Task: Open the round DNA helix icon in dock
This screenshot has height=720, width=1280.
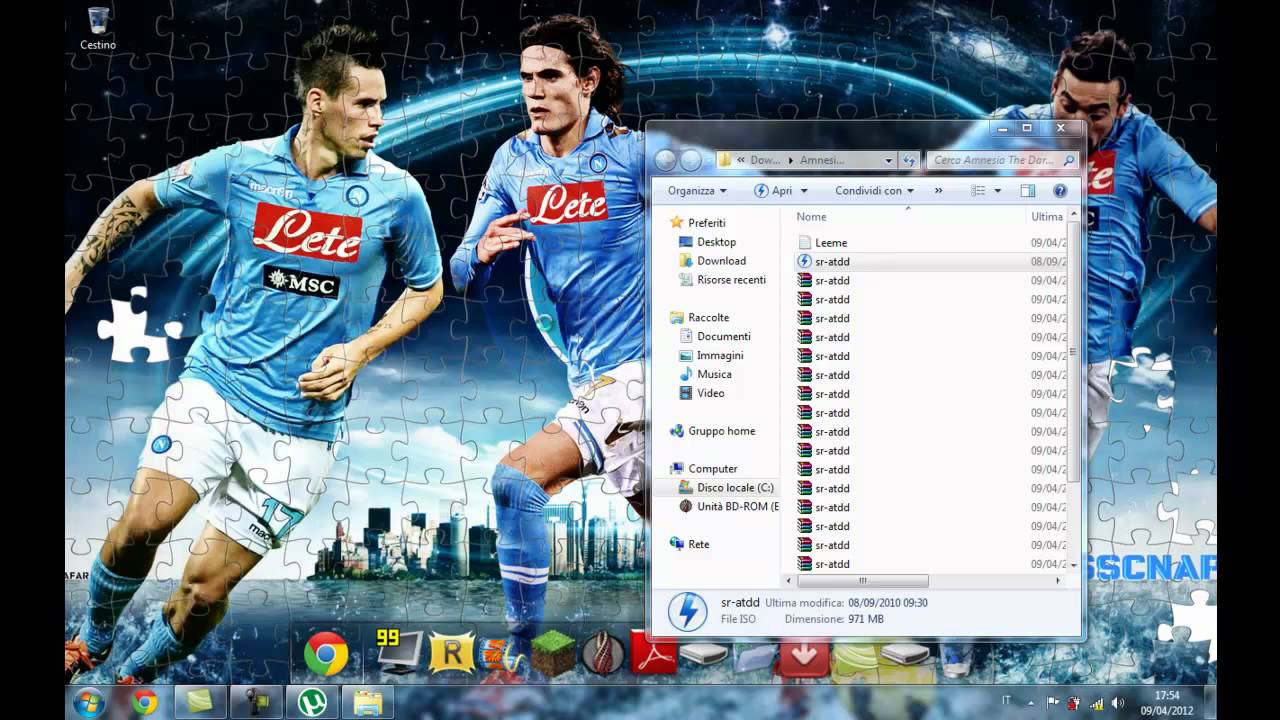Action: [x=603, y=655]
